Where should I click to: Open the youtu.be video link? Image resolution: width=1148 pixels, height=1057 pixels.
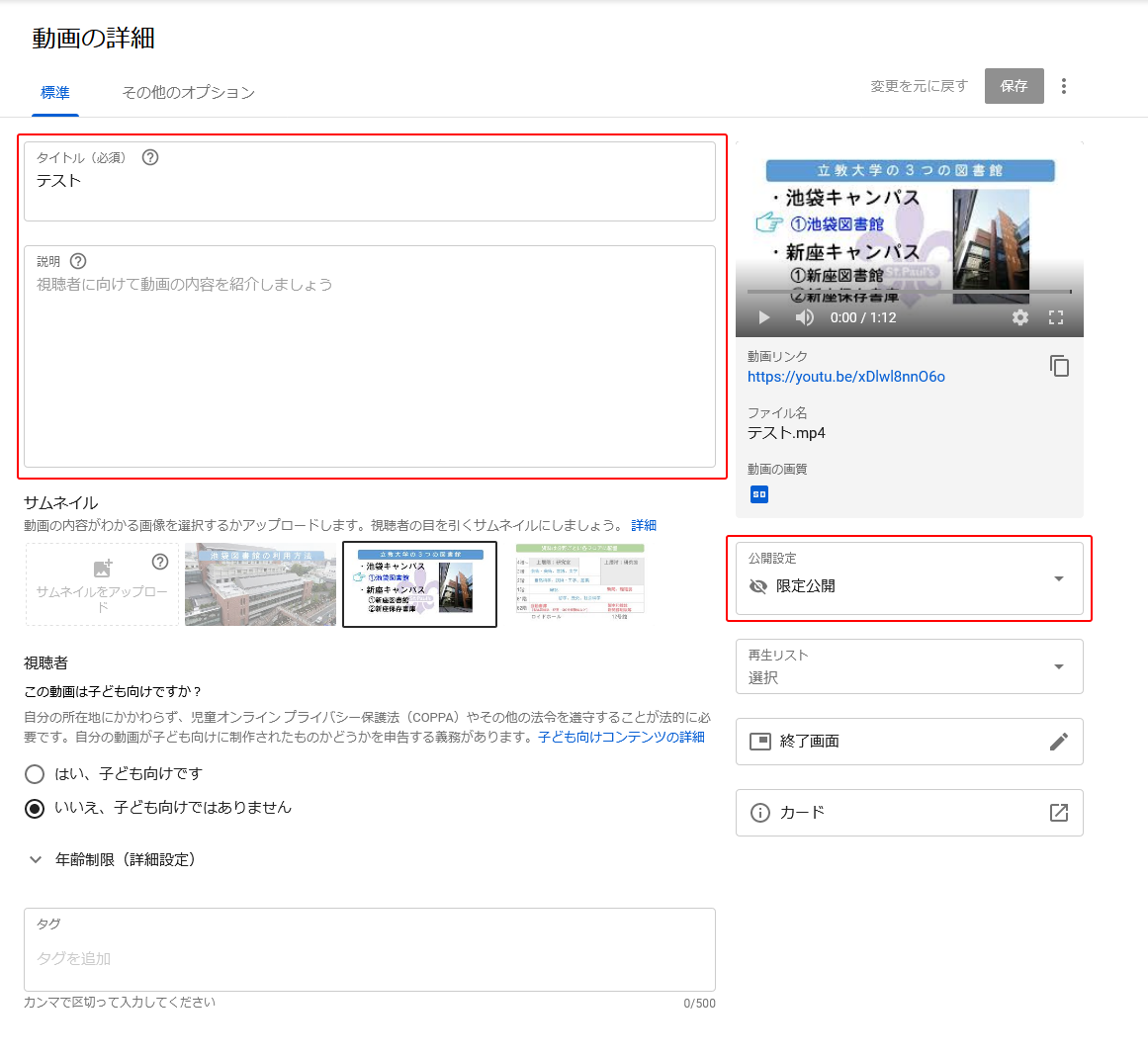click(845, 377)
